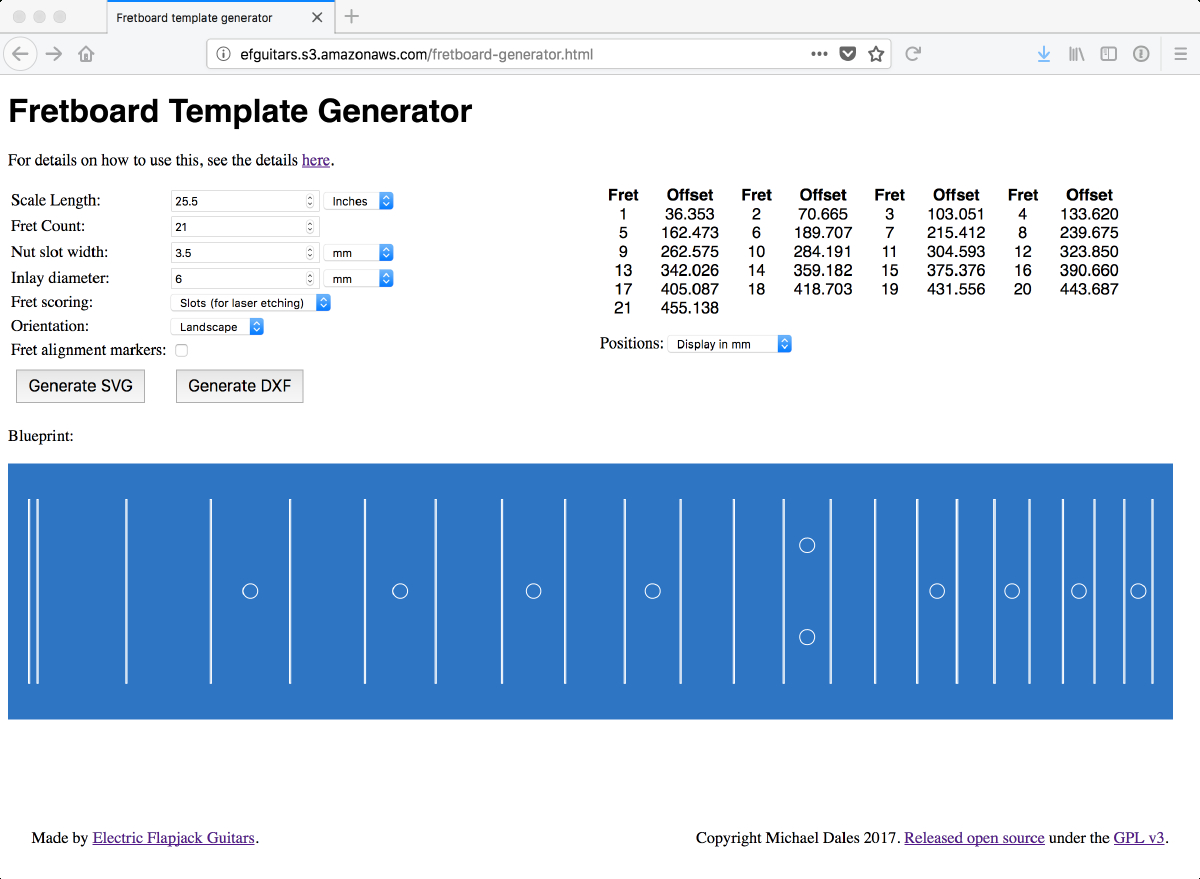1200x879 pixels.
Task: Toggle the sidebar view icon
Action: pos(1108,54)
